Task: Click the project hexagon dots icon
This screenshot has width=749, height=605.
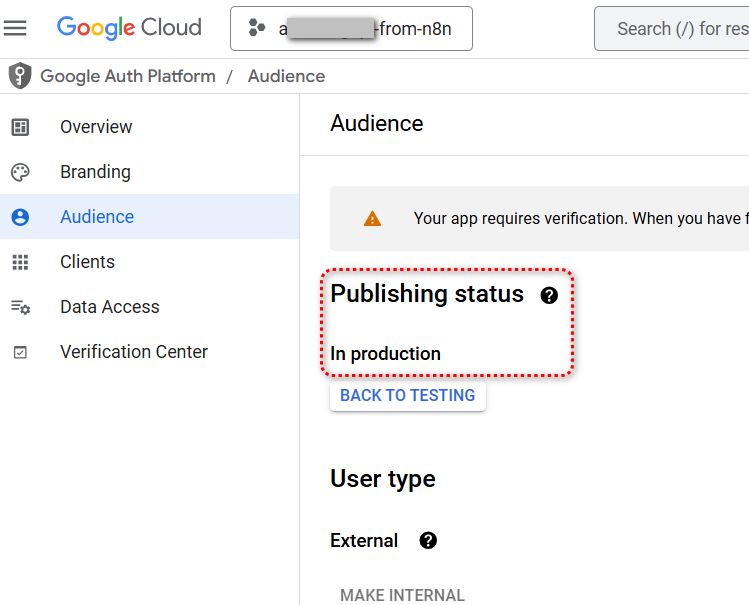Action: [257, 28]
